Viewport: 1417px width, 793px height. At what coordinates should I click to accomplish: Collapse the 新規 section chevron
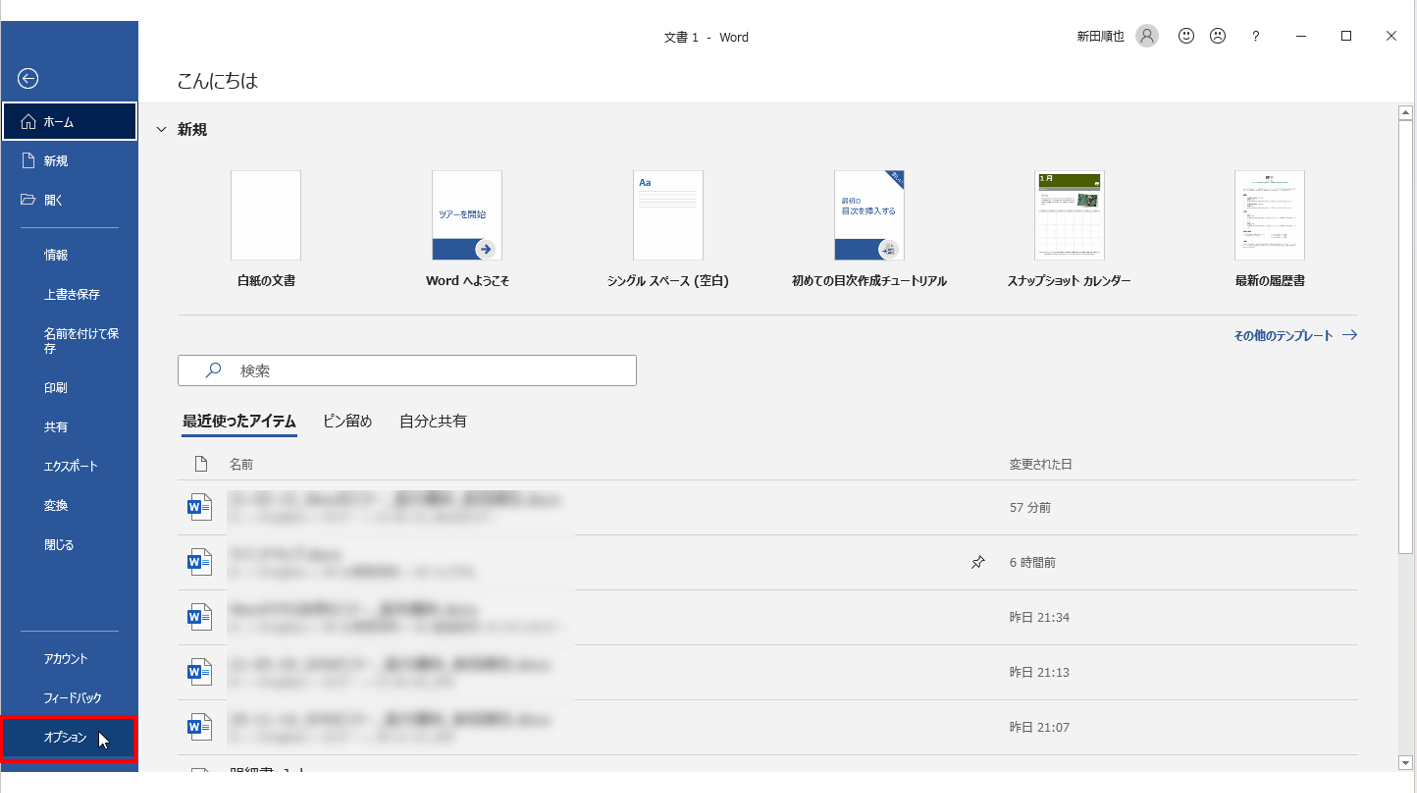tap(161, 130)
